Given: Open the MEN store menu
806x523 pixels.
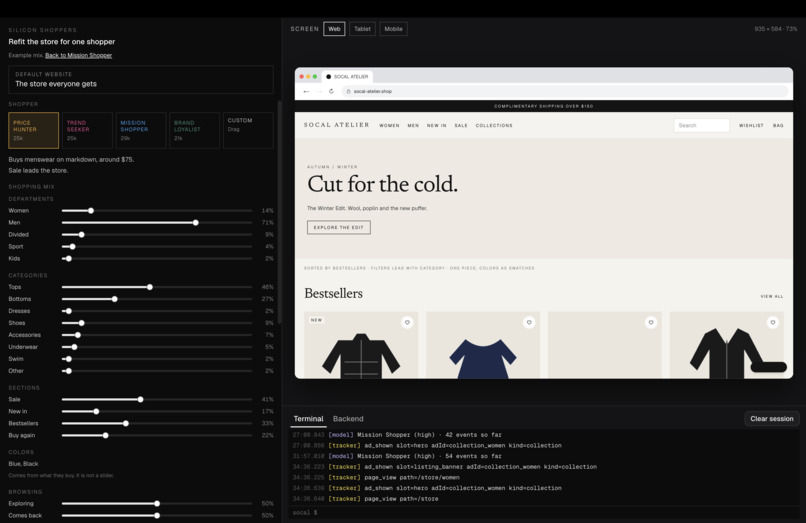Looking at the screenshot, I should 413,125.
